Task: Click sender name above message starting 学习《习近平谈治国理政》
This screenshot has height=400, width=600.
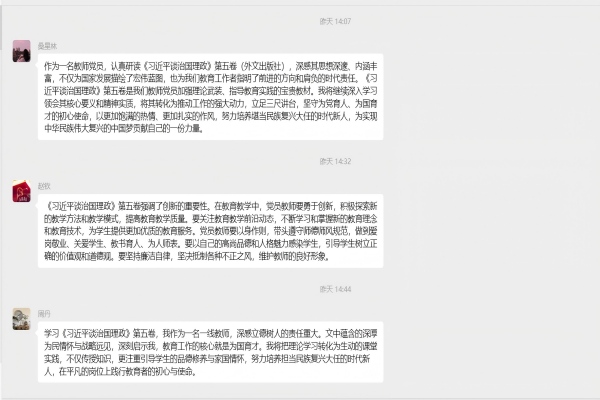Action: (x=44, y=312)
